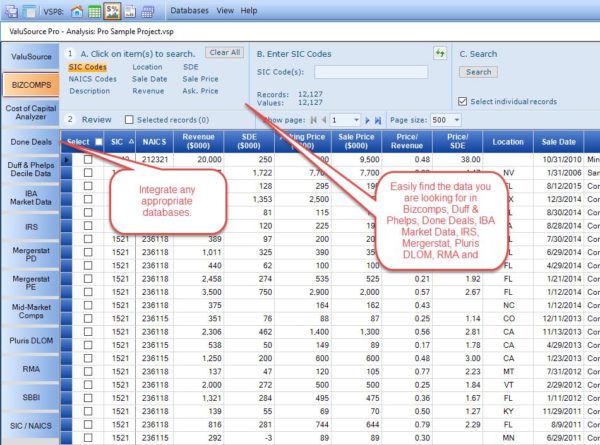This screenshot has height=445, width=600.
Task: Tick the checkbox in the first data row
Action: tap(87, 159)
